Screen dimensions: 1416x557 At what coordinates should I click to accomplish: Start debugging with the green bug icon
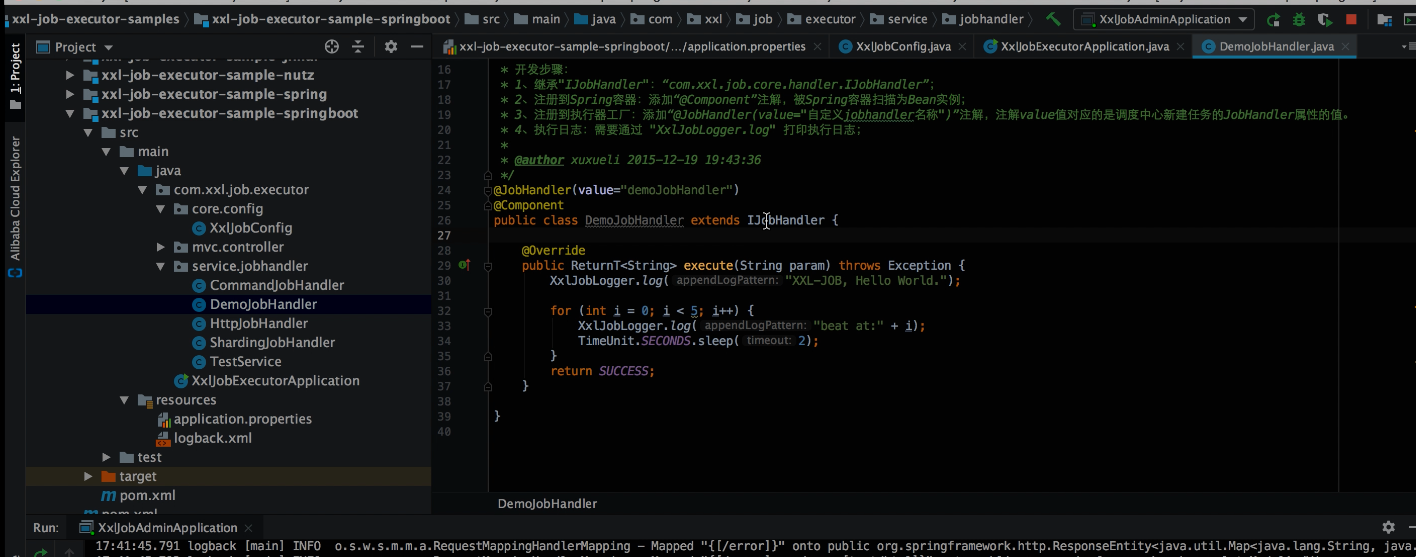pyautogui.click(x=1299, y=20)
